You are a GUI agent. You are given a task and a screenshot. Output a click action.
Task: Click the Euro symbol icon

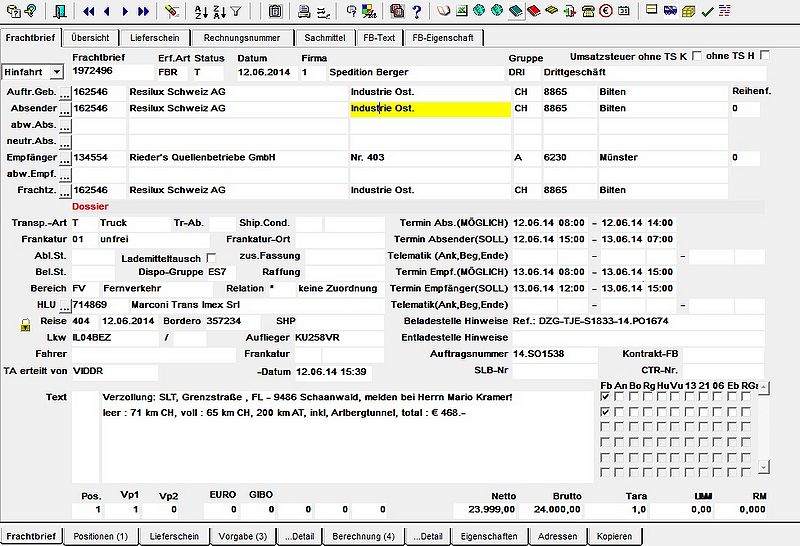point(606,10)
